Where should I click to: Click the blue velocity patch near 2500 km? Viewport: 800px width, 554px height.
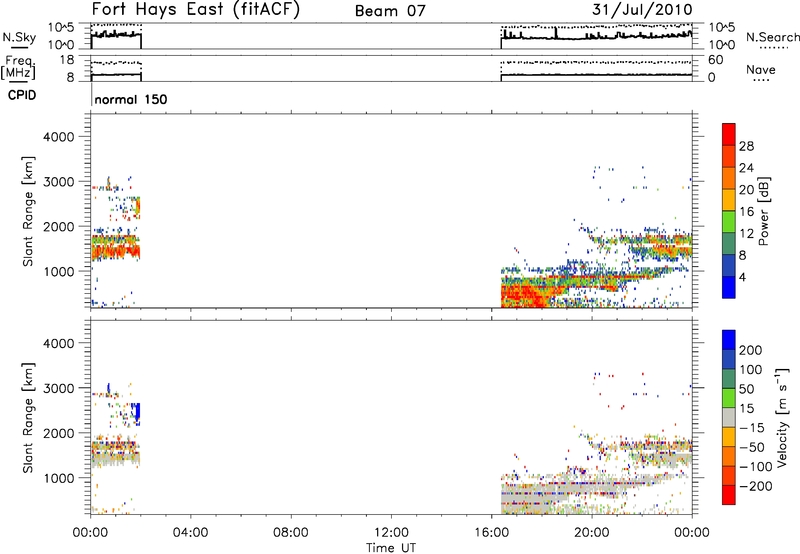136,414
